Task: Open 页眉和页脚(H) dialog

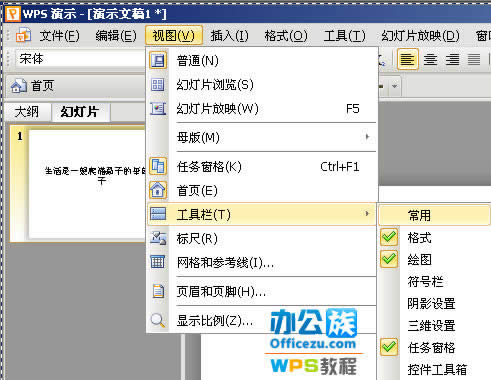Action: 262,291
